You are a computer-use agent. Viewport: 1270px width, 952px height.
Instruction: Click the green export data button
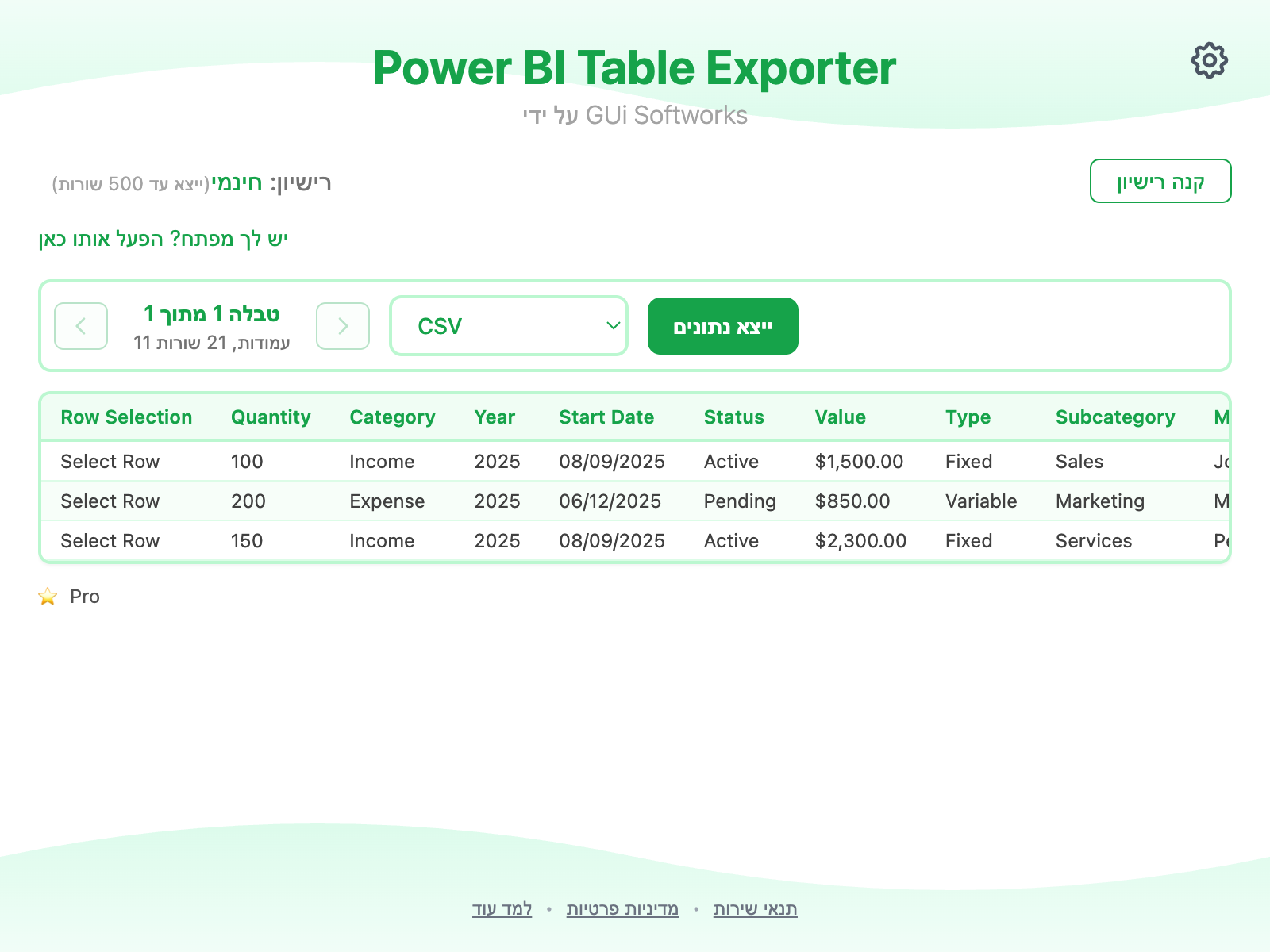tap(722, 326)
